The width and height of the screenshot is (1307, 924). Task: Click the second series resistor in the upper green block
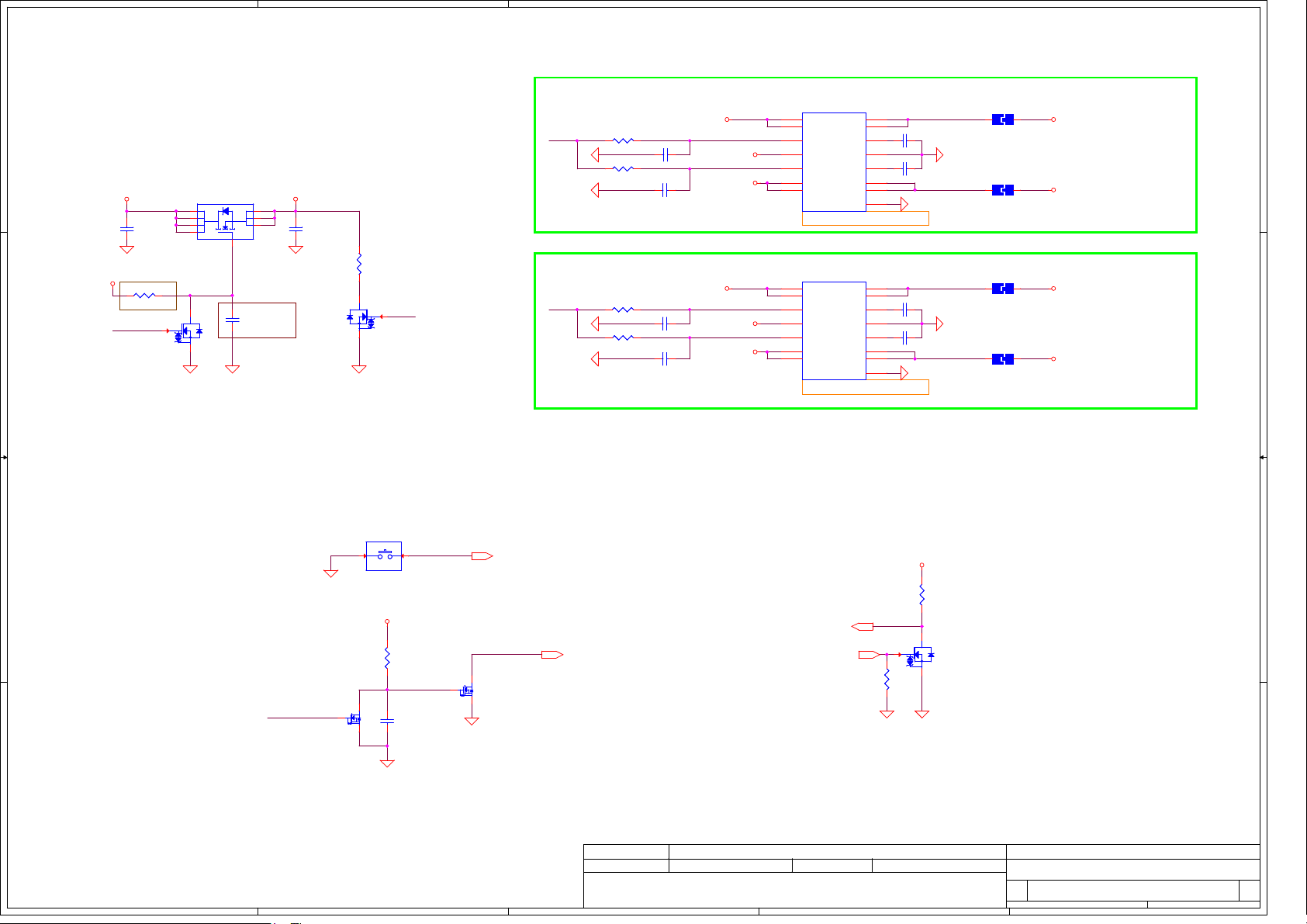click(x=624, y=168)
